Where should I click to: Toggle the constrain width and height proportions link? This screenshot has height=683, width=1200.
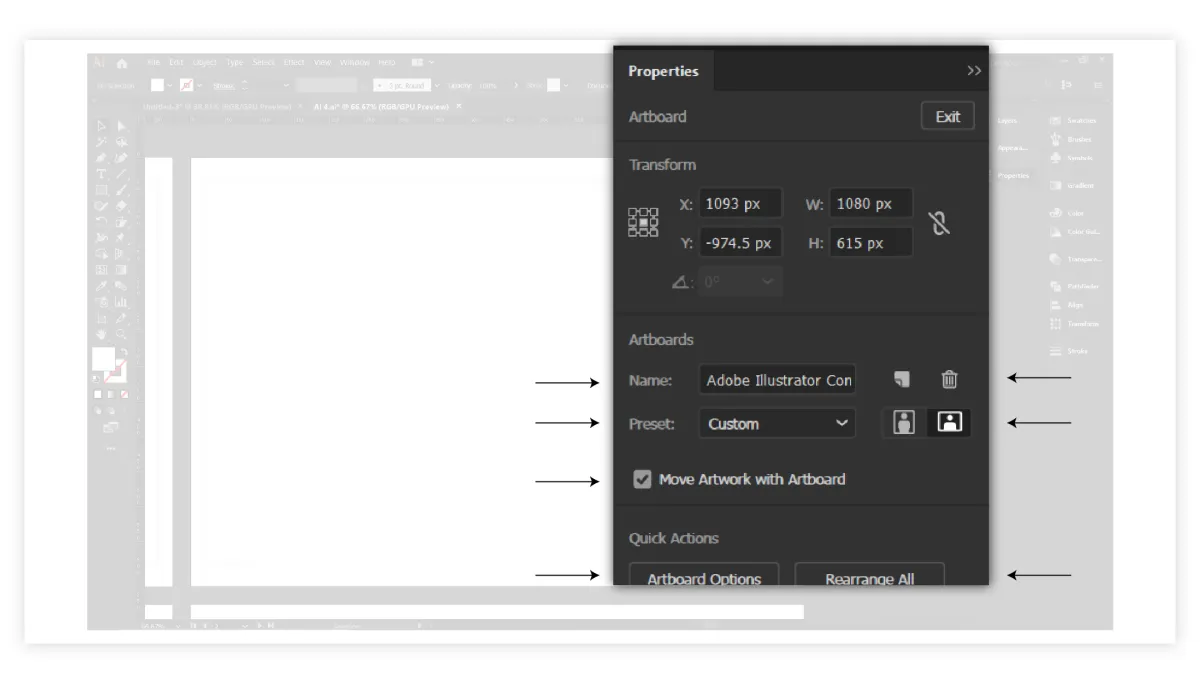[939, 222]
